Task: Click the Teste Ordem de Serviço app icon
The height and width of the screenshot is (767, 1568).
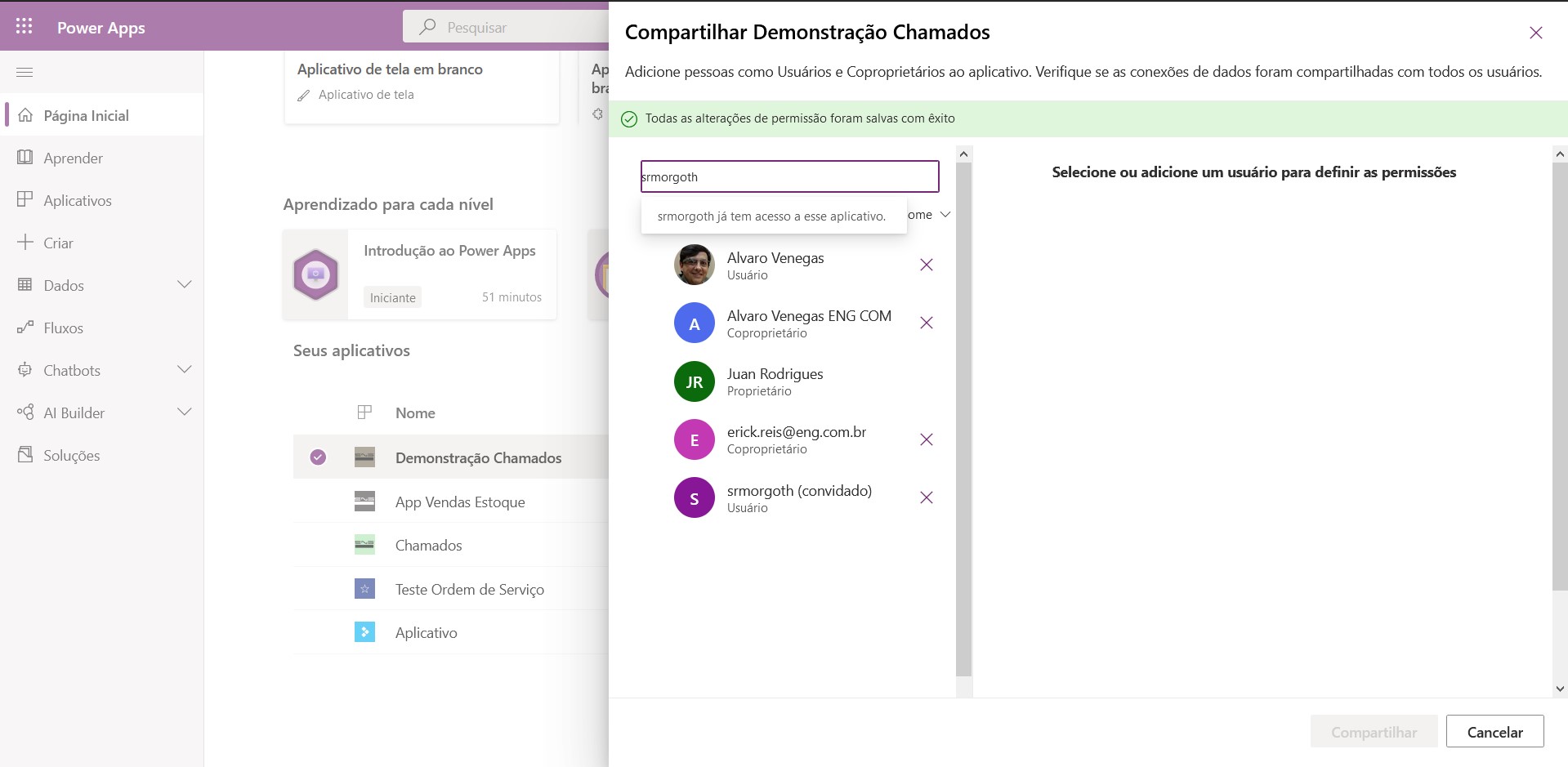Action: pyautogui.click(x=364, y=589)
